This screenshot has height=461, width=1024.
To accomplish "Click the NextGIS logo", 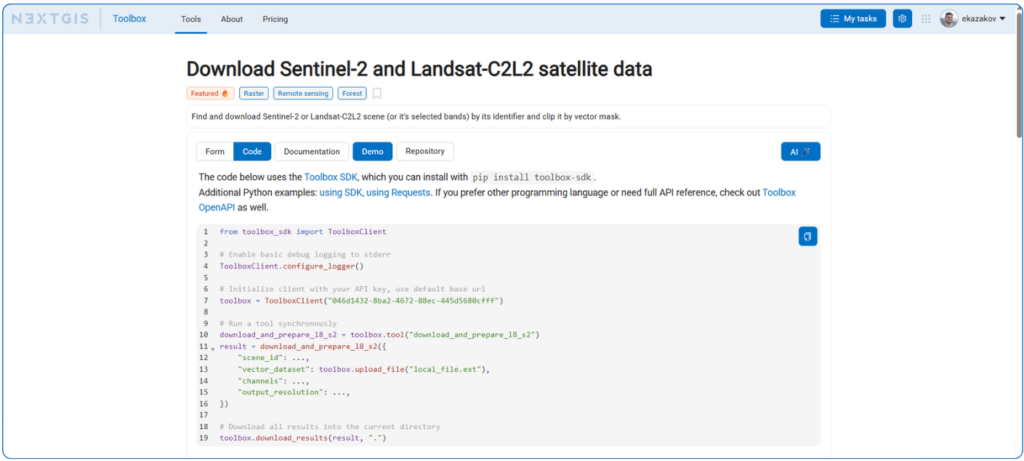I will coord(52,19).
